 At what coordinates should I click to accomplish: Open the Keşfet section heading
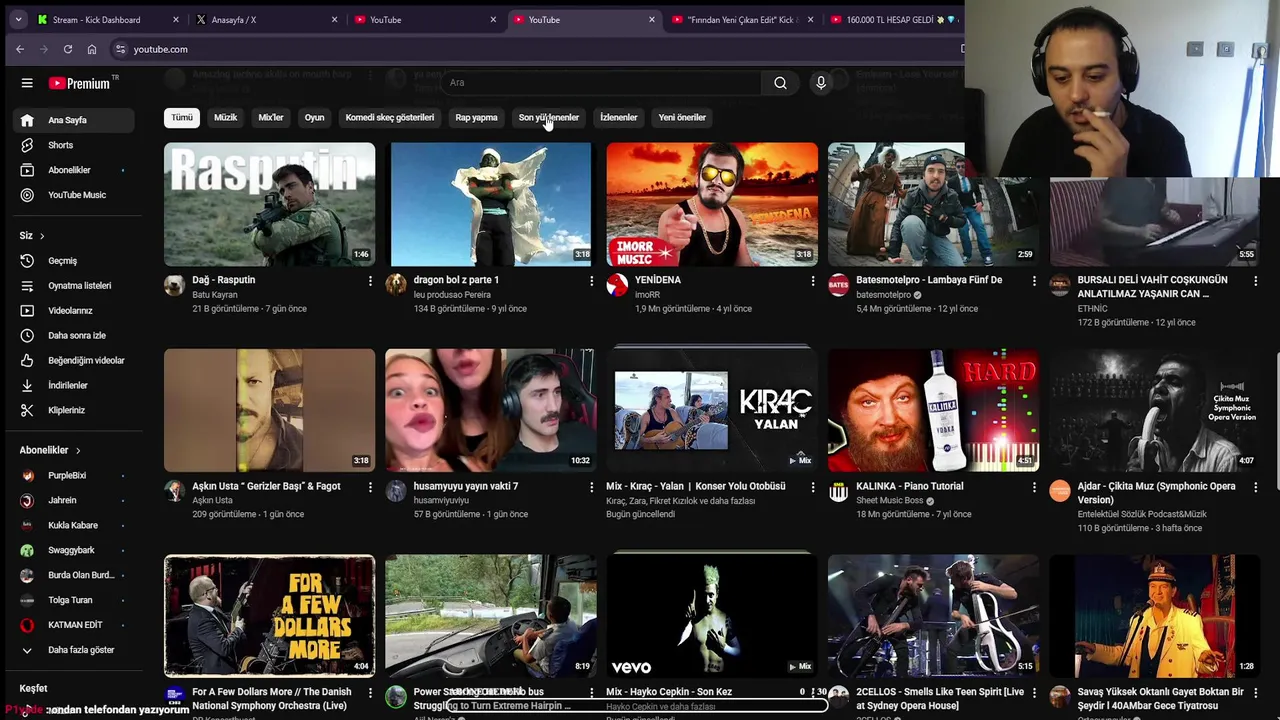pos(33,689)
